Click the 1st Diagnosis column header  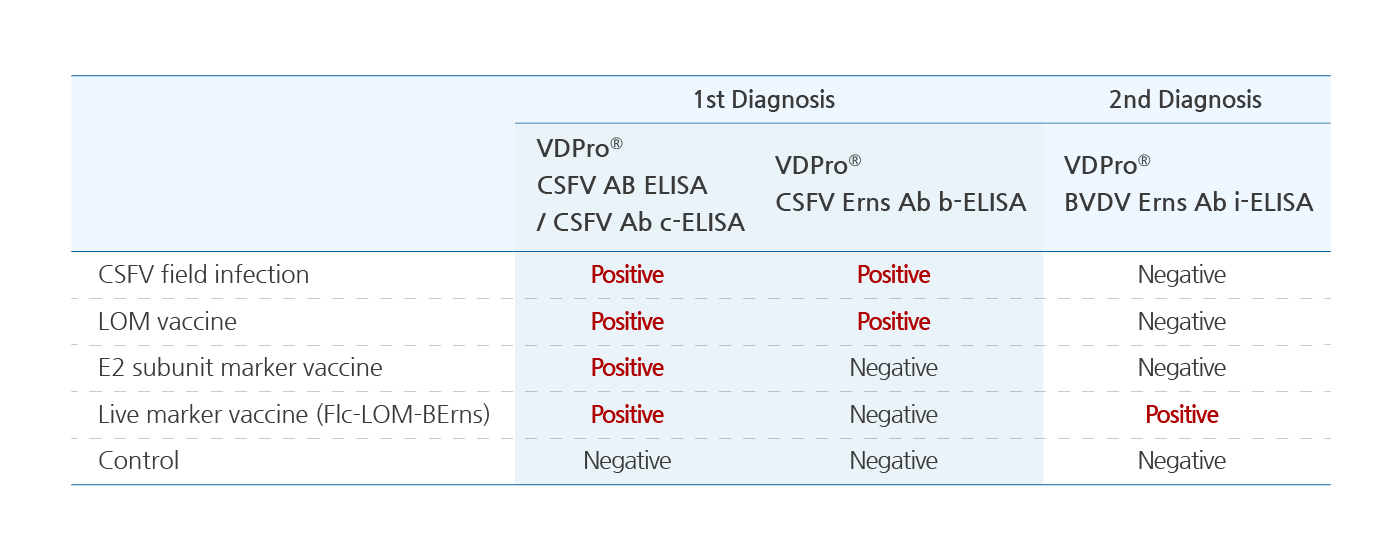coord(764,100)
